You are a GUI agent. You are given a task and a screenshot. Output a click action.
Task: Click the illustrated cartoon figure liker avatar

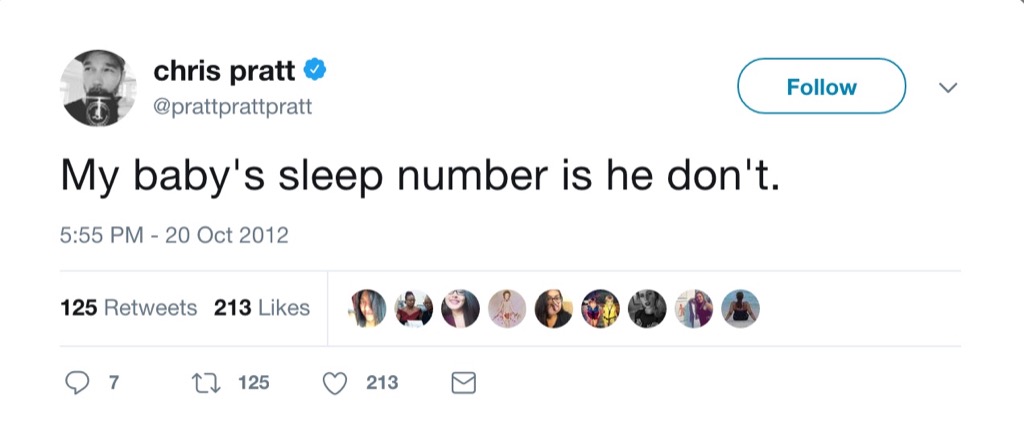pos(508,308)
